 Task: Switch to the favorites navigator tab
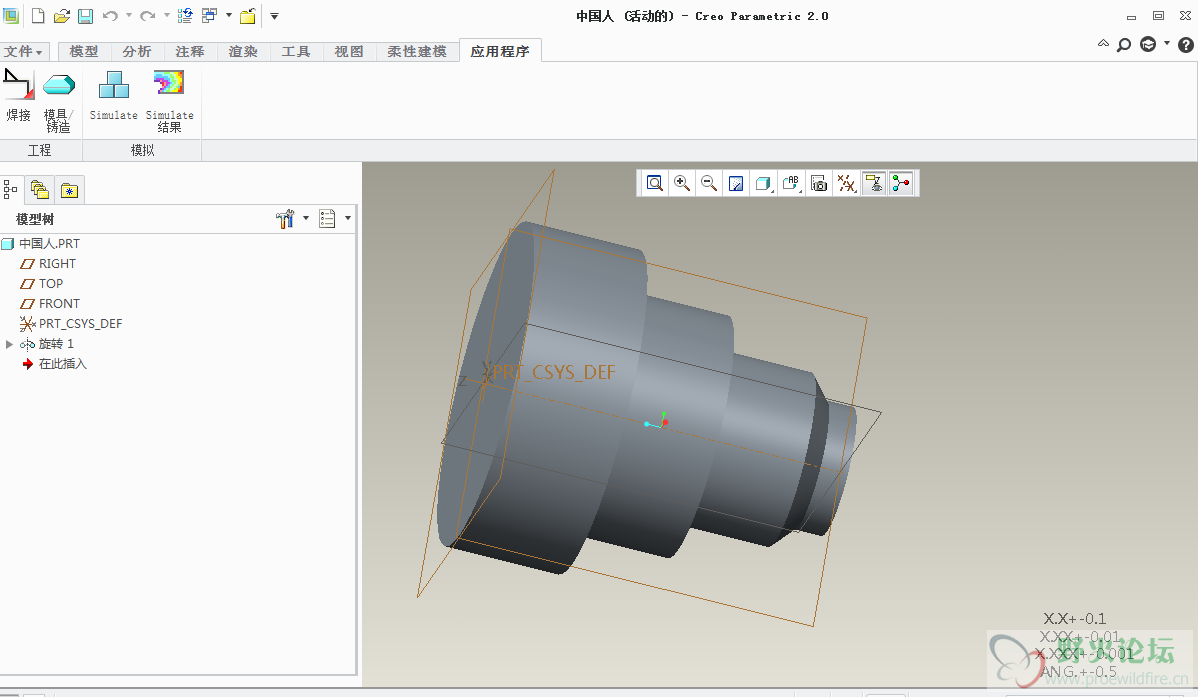[69, 190]
